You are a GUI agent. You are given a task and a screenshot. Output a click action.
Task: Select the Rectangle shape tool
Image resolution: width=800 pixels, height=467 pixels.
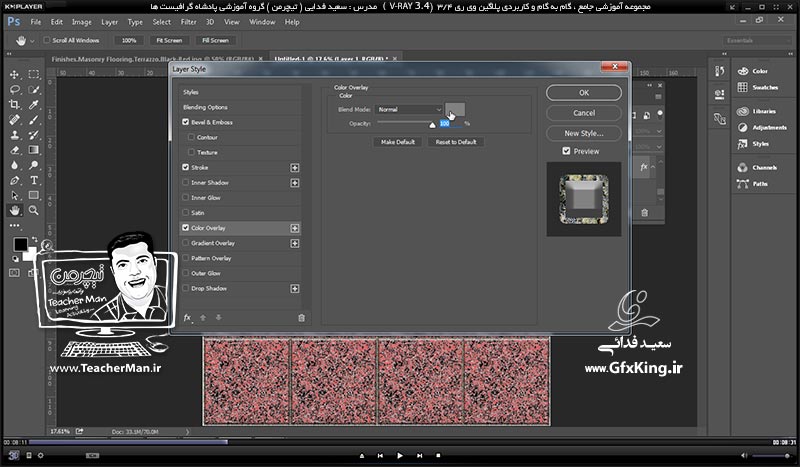click(34, 195)
